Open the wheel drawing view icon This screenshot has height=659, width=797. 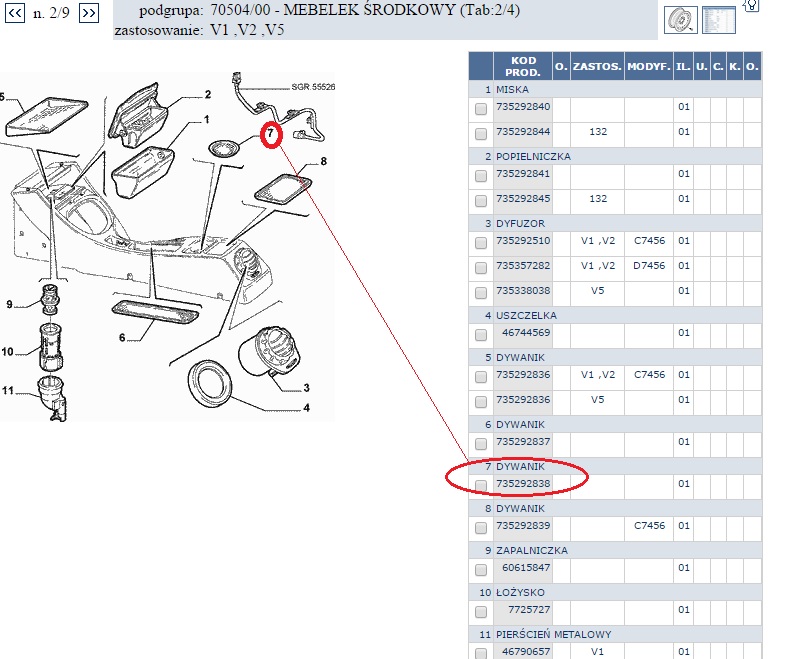click(x=681, y=20)
